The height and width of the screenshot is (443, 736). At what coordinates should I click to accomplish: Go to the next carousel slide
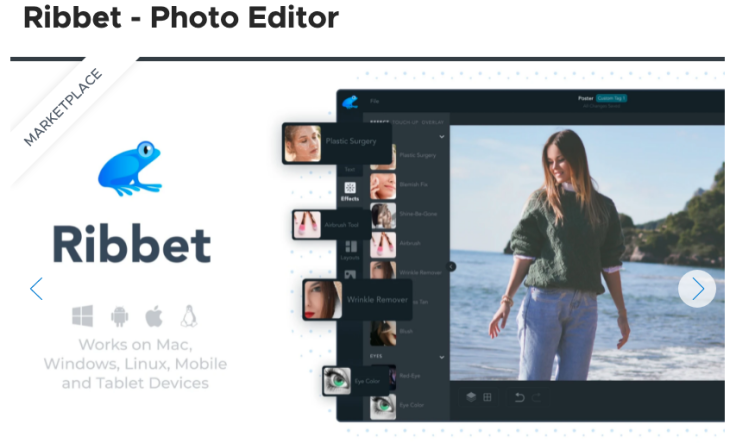pyautogui.click(x=697, y=289)
